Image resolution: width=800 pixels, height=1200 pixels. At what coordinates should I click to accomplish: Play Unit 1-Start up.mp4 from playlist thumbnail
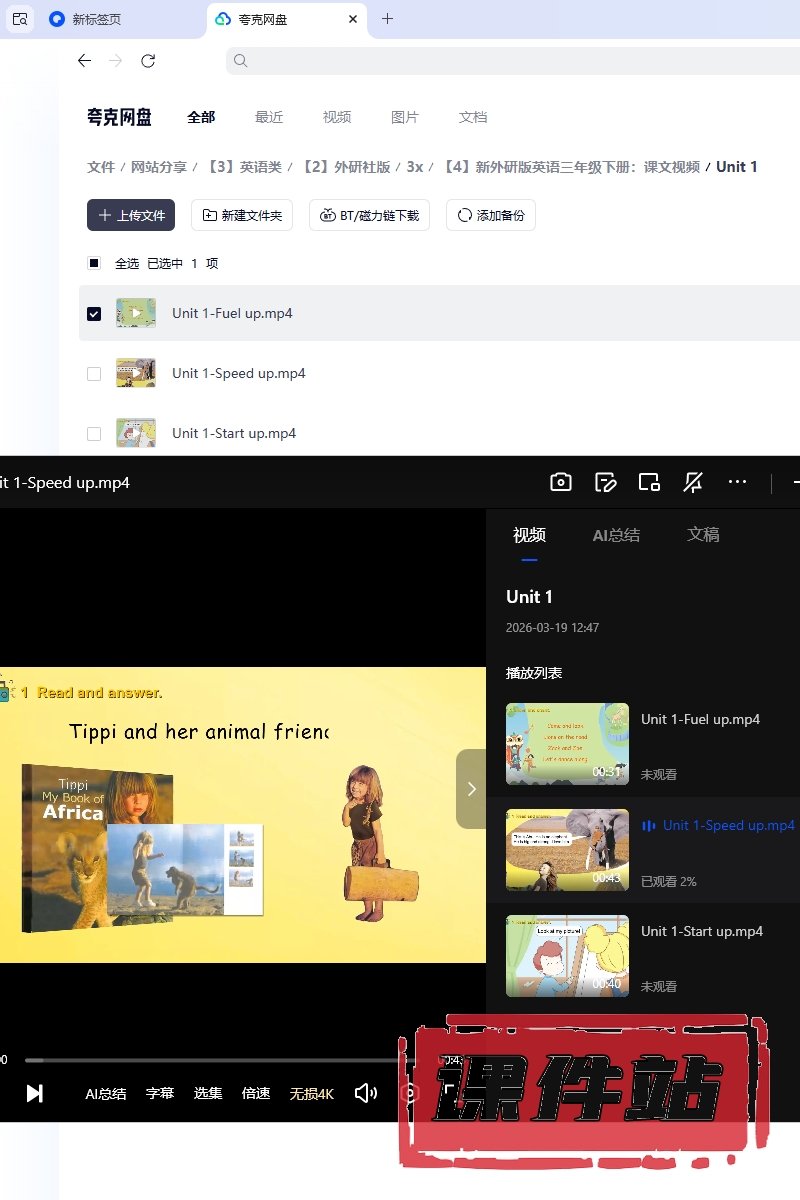point(567,955)
